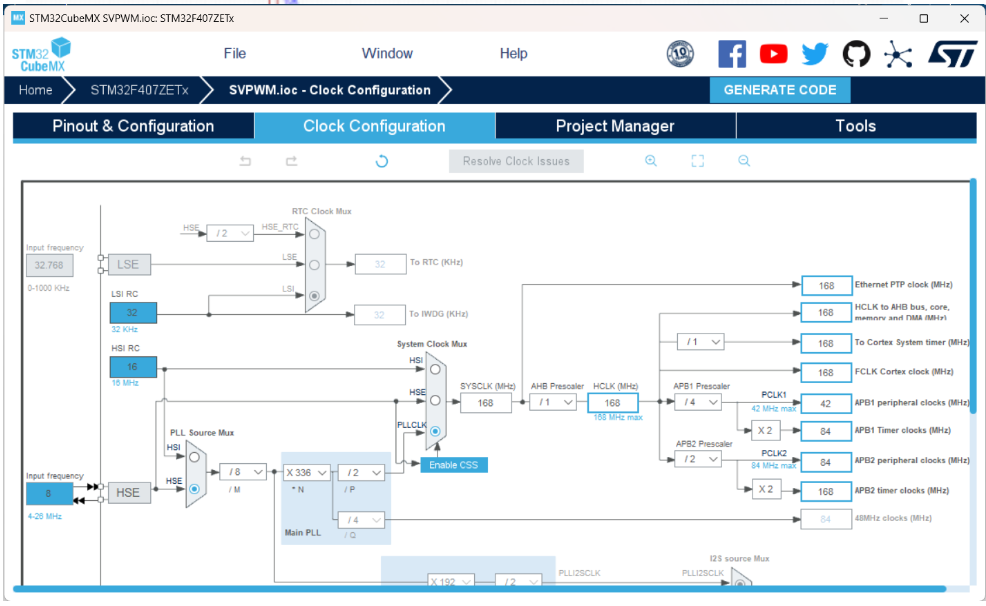Switch to Pinout & Configuration tab

(133, 126)
